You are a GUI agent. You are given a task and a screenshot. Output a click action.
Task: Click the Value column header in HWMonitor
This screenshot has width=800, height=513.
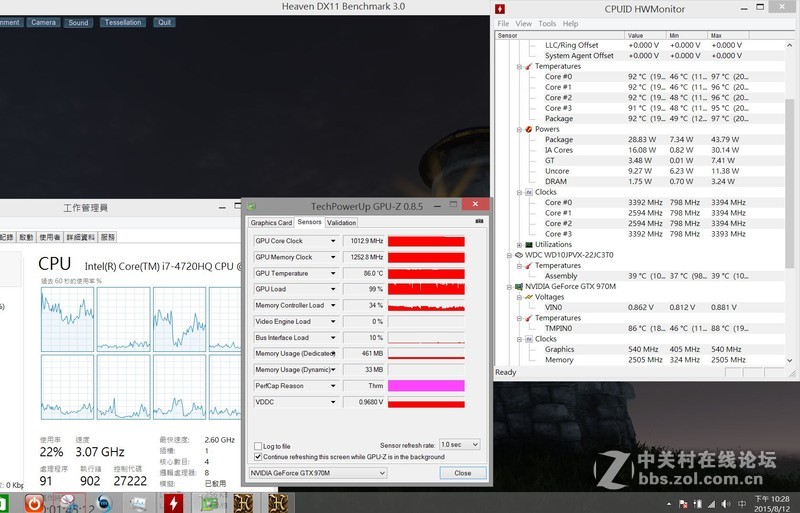pos(645,35)
